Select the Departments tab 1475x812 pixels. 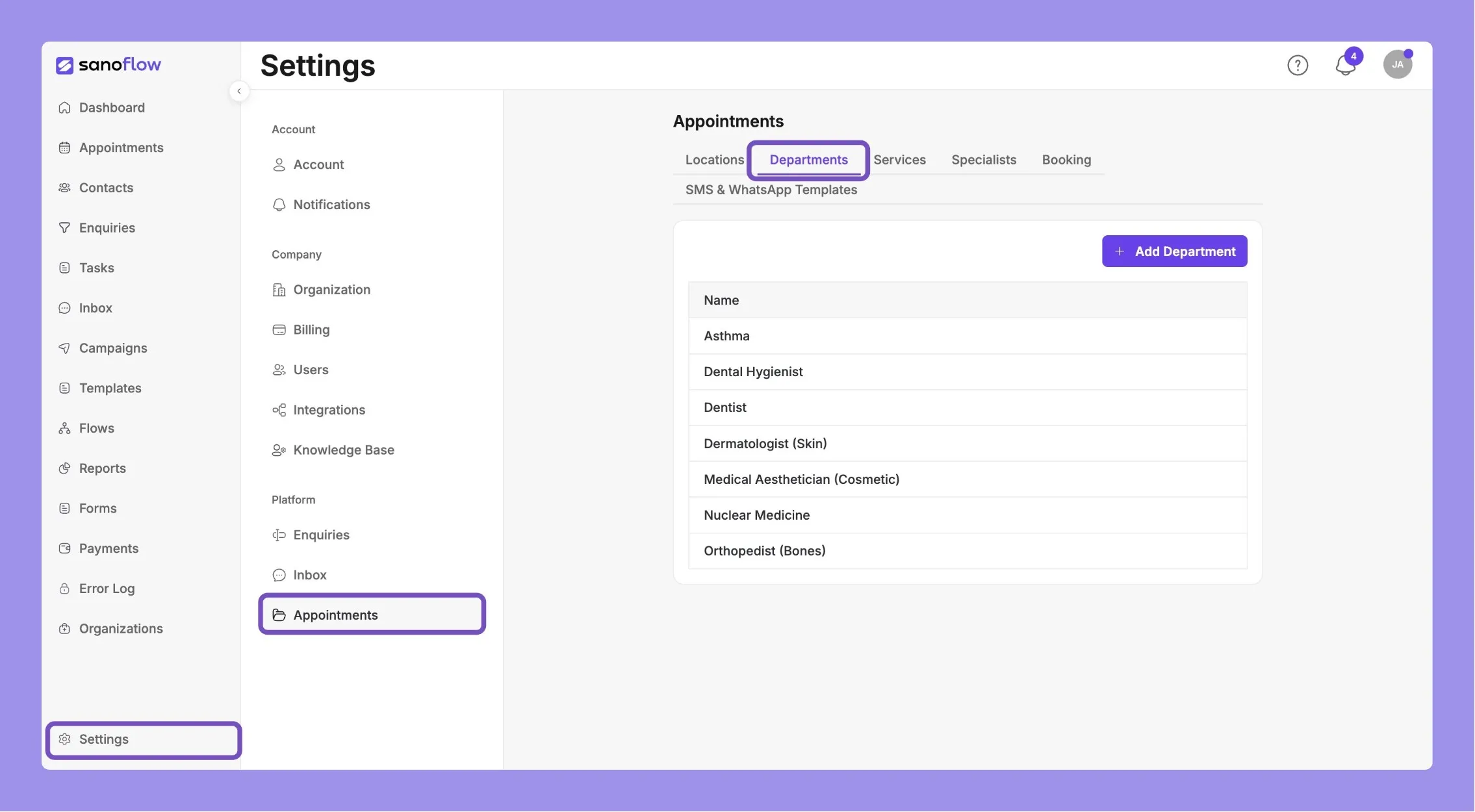(x=808, y=160)
